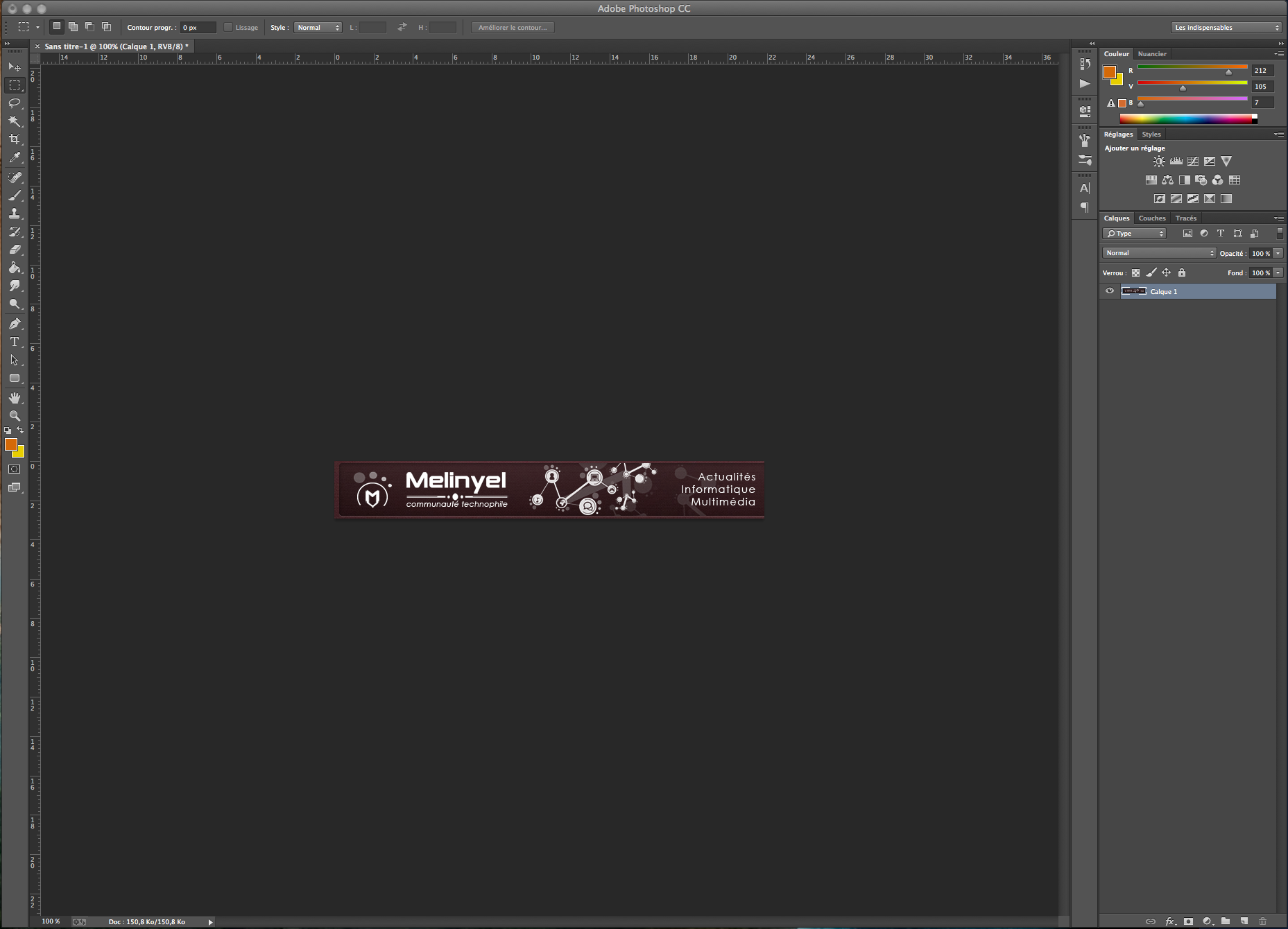Switch to the Couches tab

(x=1152, y=218)
